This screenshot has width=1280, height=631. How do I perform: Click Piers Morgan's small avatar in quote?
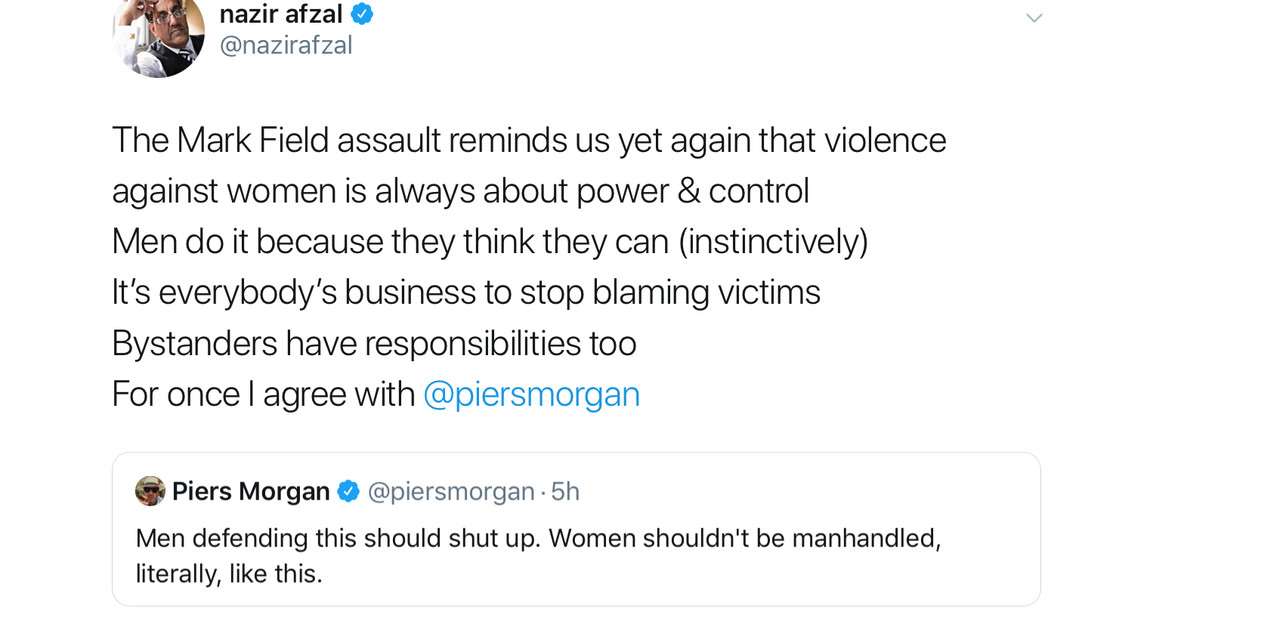[150, 491]
